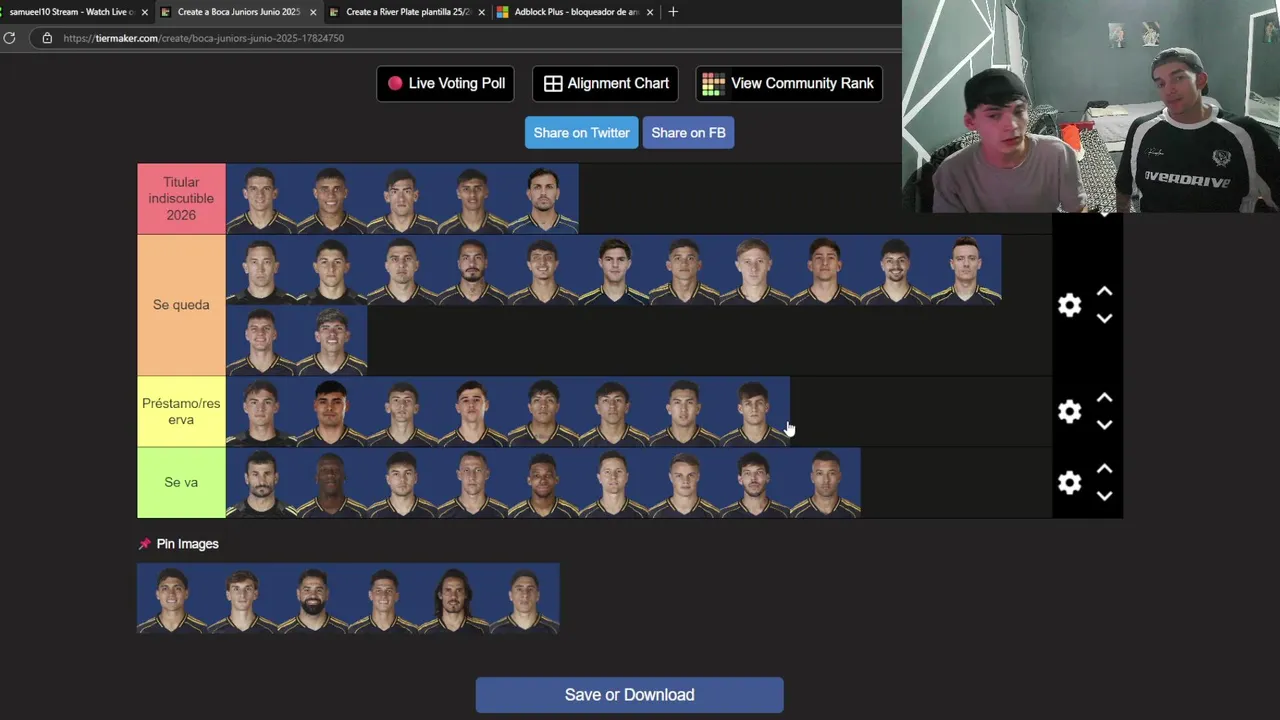Move the Se queda row up with its arrow
Image resolution: width=1280 pixels, height=720 pixels.
1104,292
